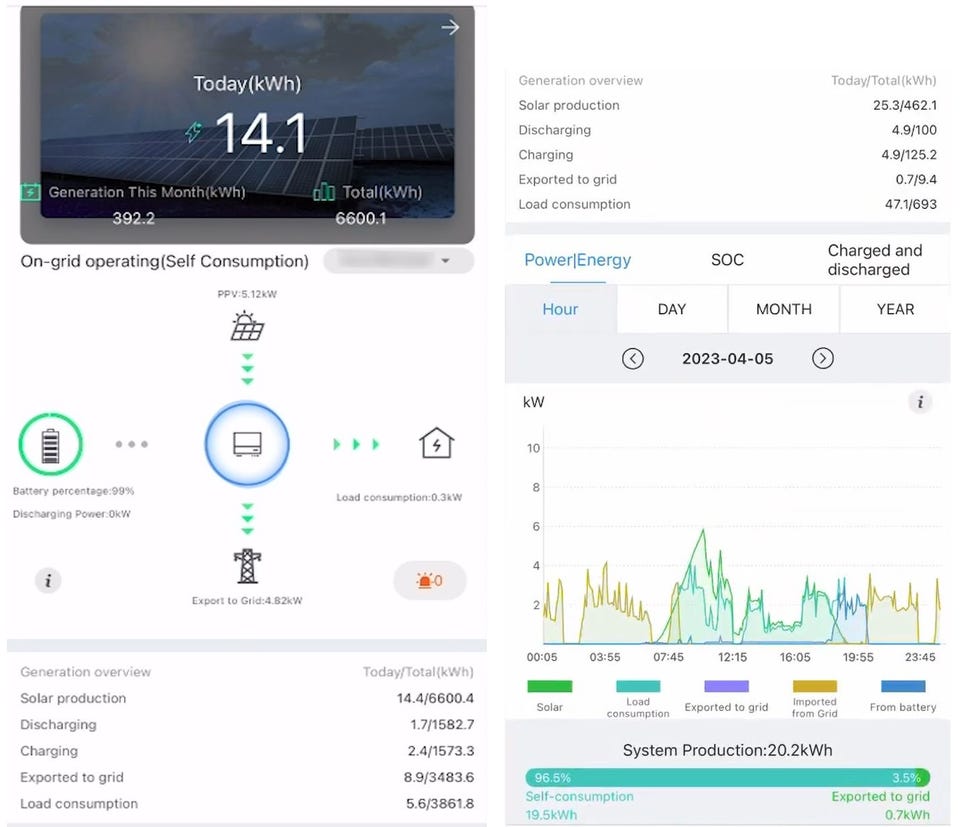Select Solar production value 25.3/462.1
Viewport: 960px width, 827px height.
pos(905,105)
